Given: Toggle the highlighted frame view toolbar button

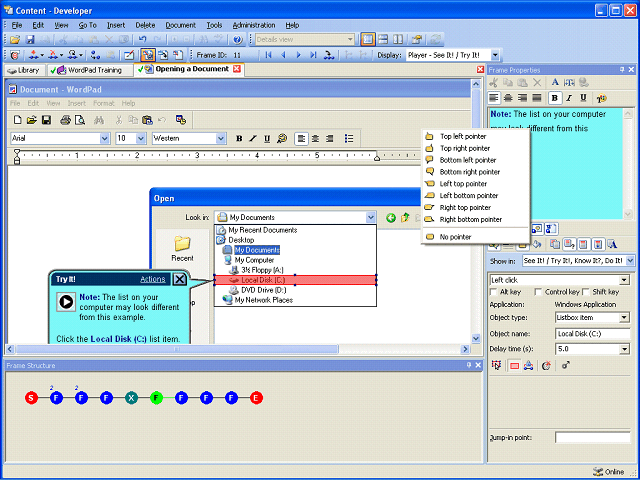Looking at the screenshot, I should click(x=147, y=55).
